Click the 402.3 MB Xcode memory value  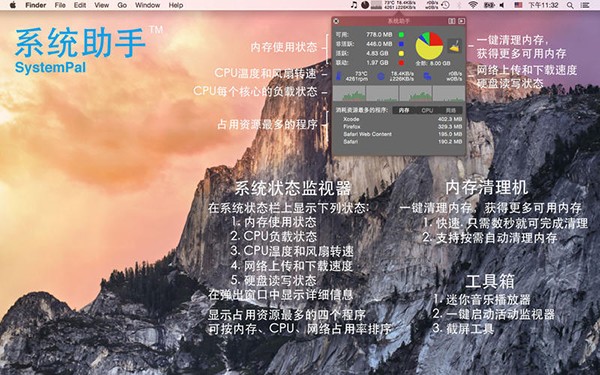450,119
